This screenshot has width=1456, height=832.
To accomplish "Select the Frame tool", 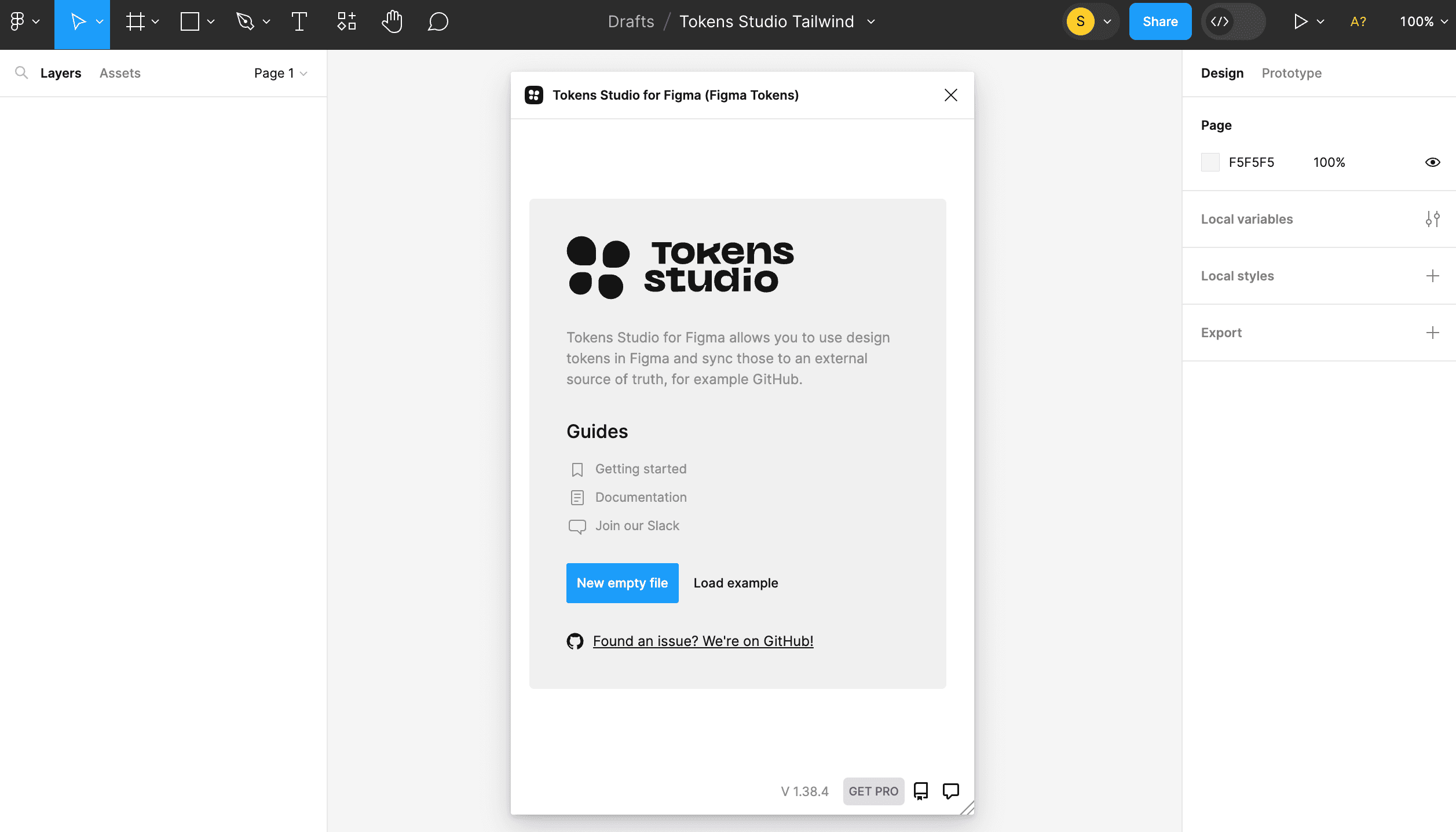I will [x=135, y=22].
